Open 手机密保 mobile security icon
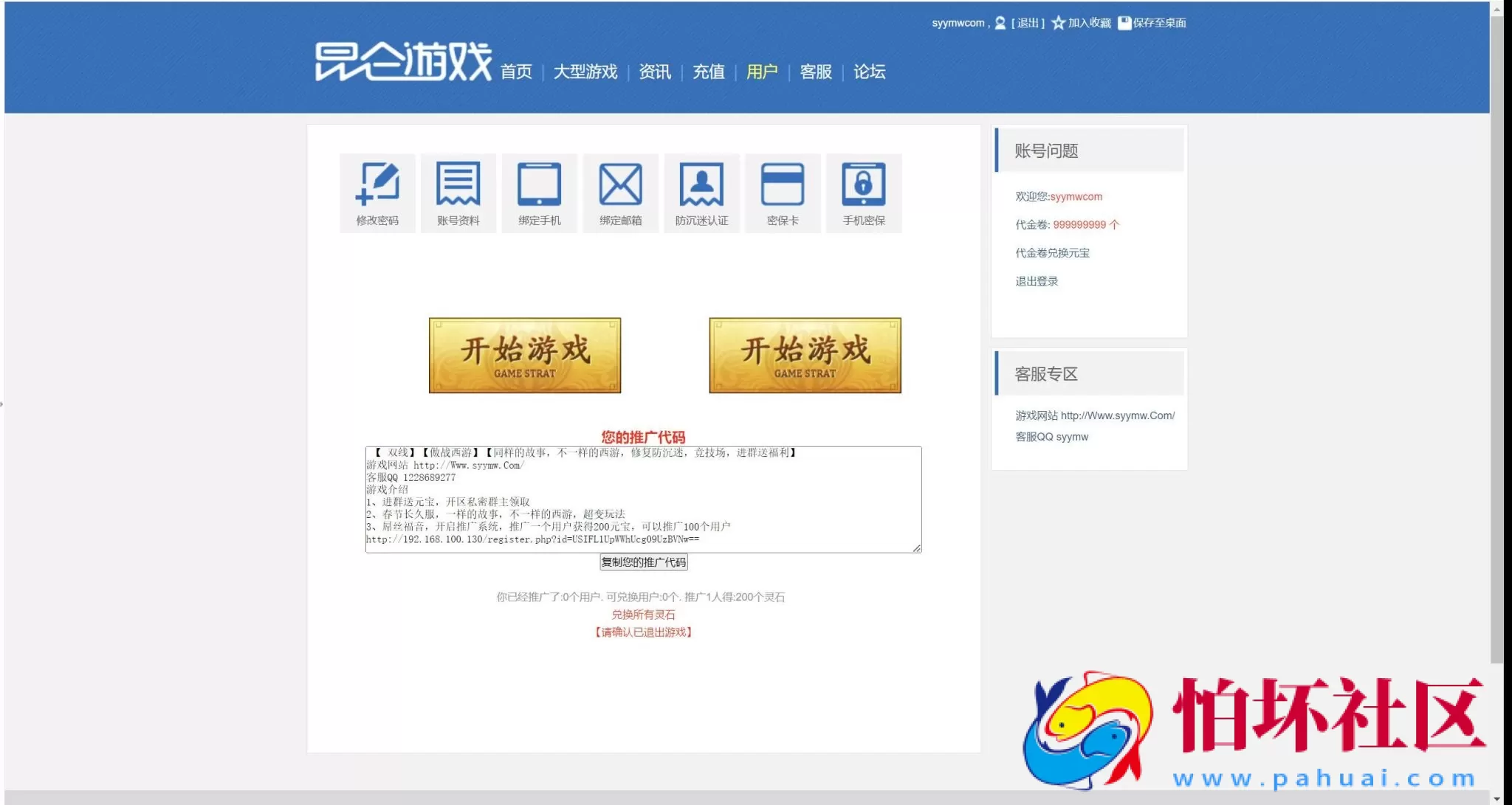The image size is (1512, 805). click(x=865, y=193)
